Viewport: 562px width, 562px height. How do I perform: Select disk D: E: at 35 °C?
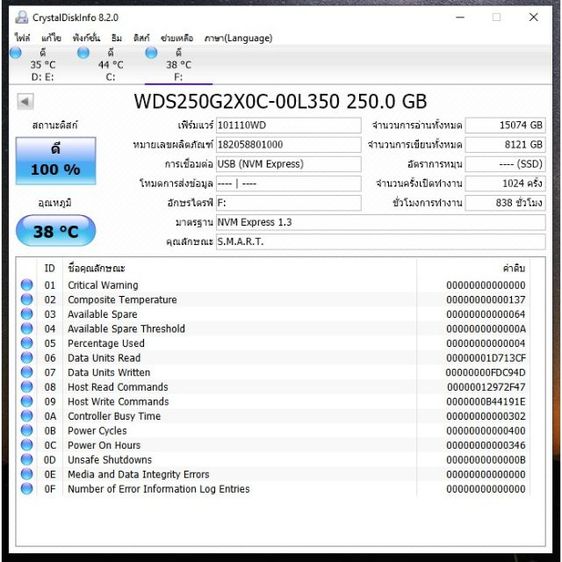tap(42, 65)
